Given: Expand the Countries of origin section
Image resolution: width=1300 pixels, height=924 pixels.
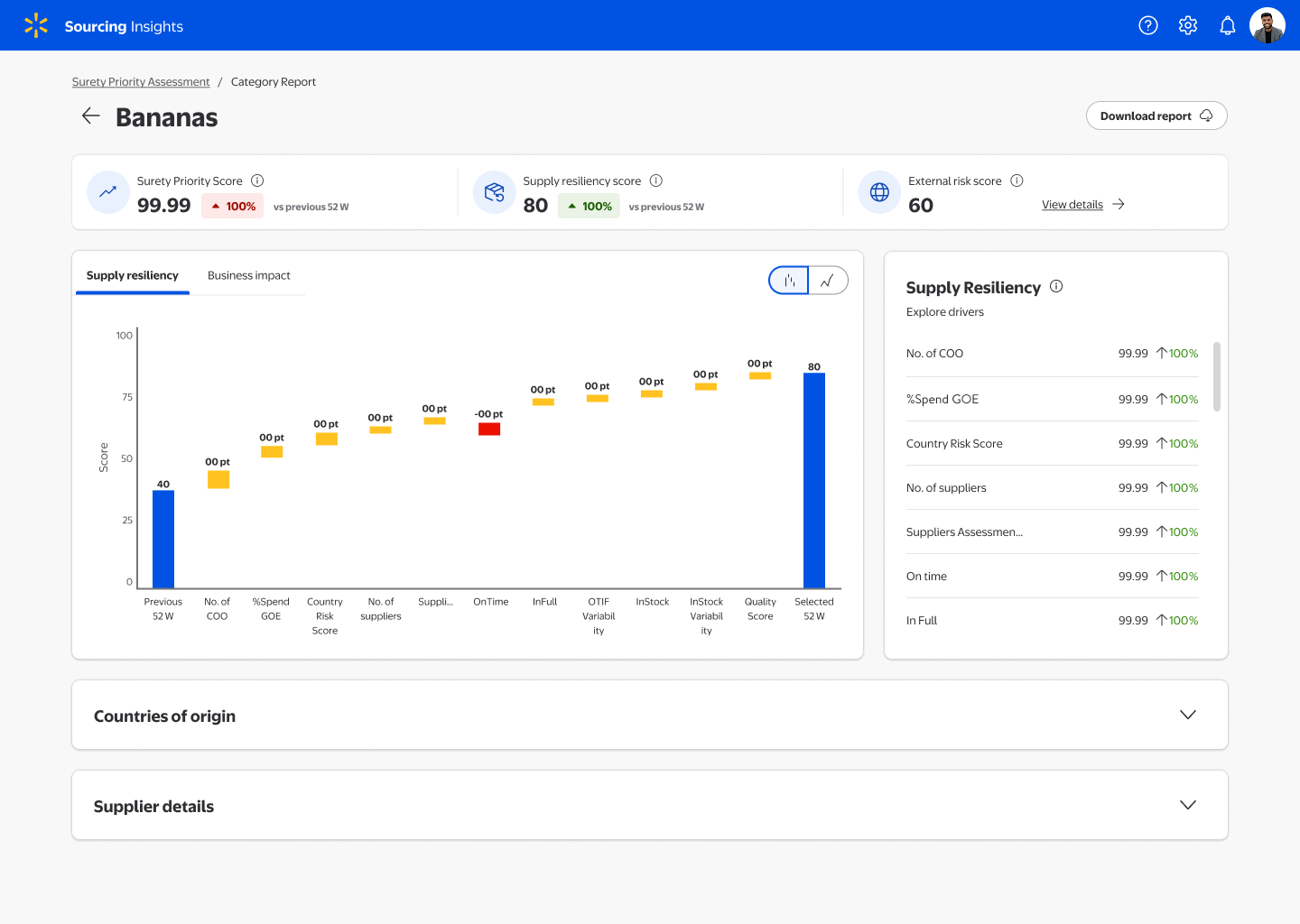Looking at the screenshot, I should coord(1187,715).
